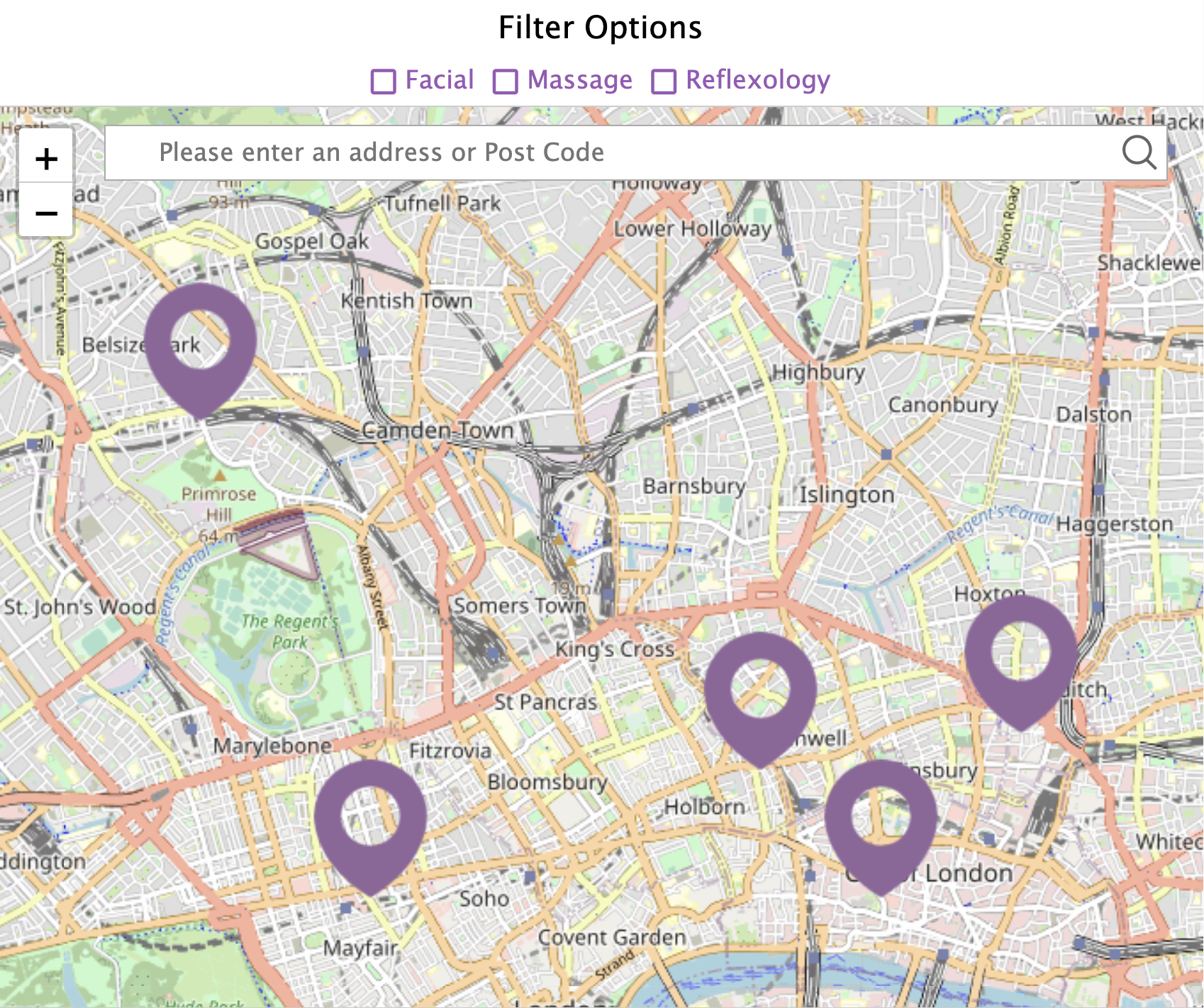This screenshot has height=1008, width=1204.
Task: Click the Facial label text
Action: pyautogui.click(x=440, y=80)
